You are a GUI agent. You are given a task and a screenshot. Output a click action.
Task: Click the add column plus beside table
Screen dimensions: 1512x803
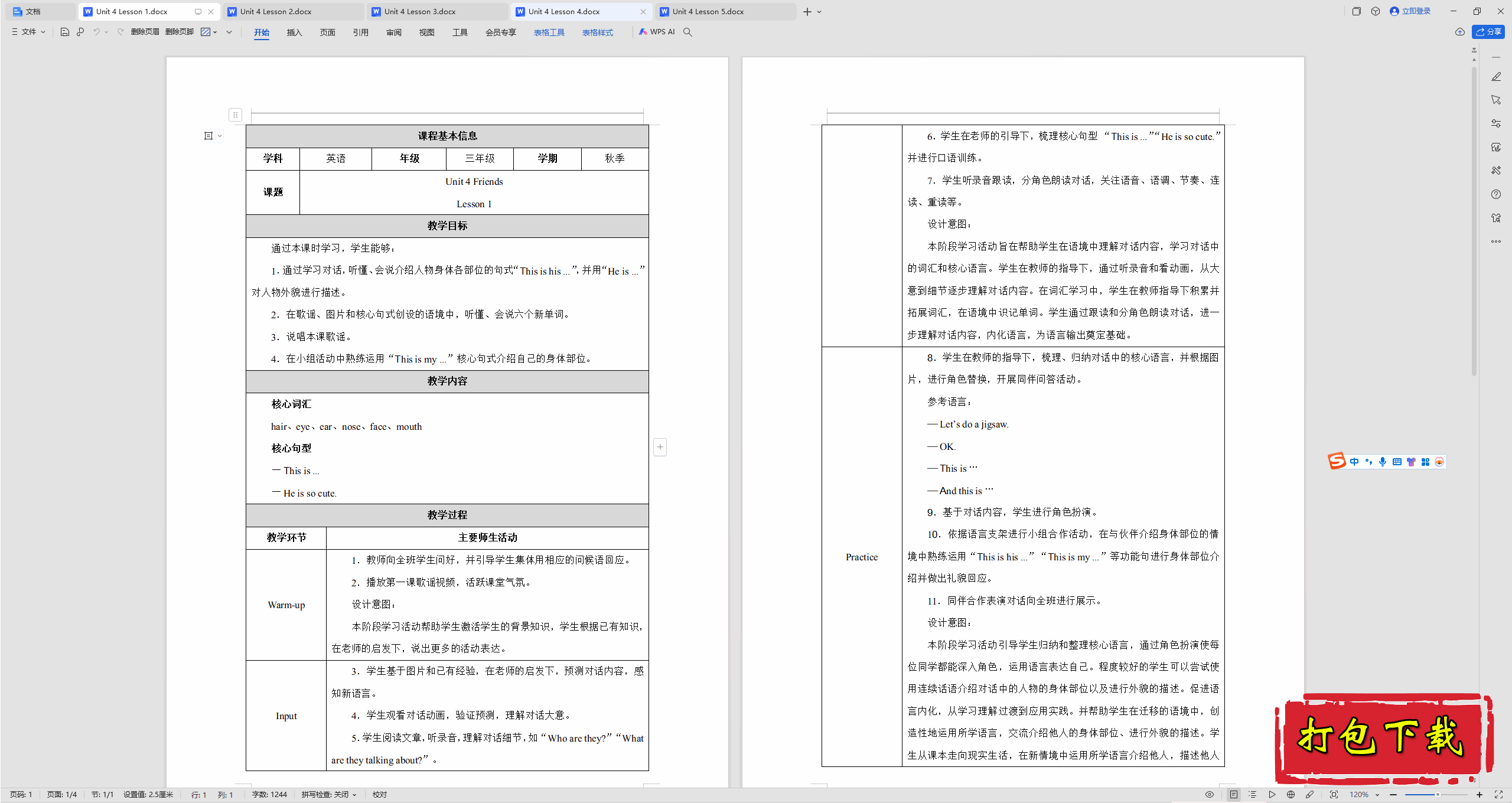coord(660,447)
